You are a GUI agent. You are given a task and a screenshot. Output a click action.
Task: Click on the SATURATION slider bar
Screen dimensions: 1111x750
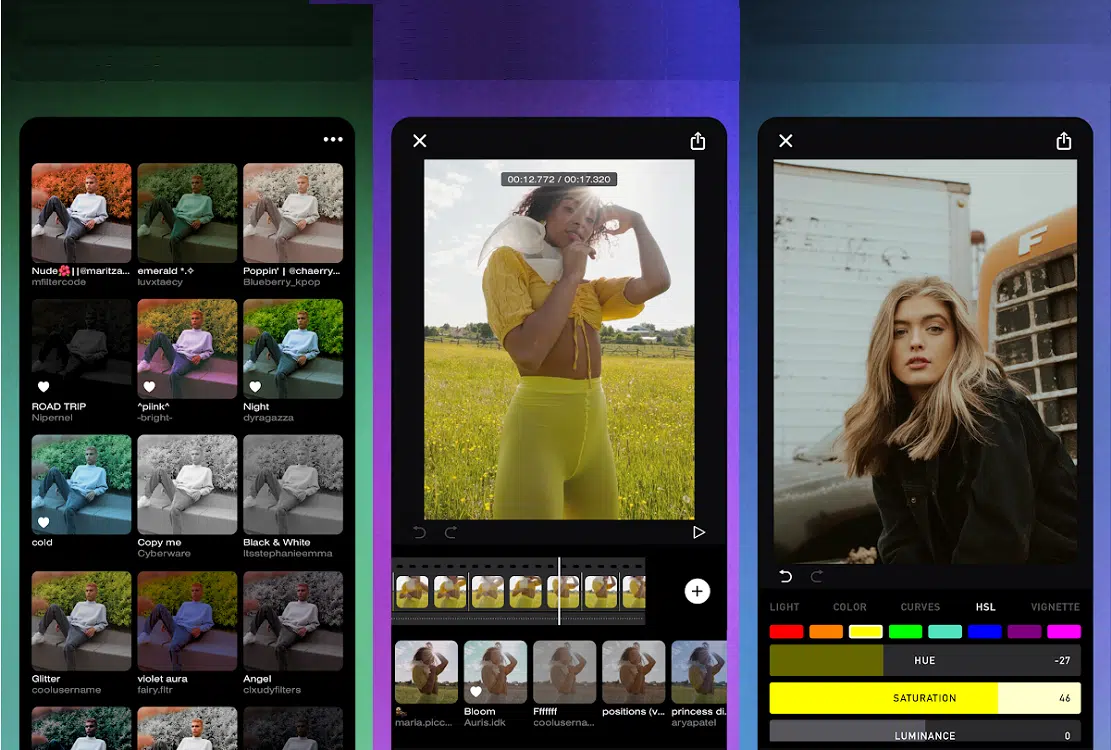coord(924,698)
